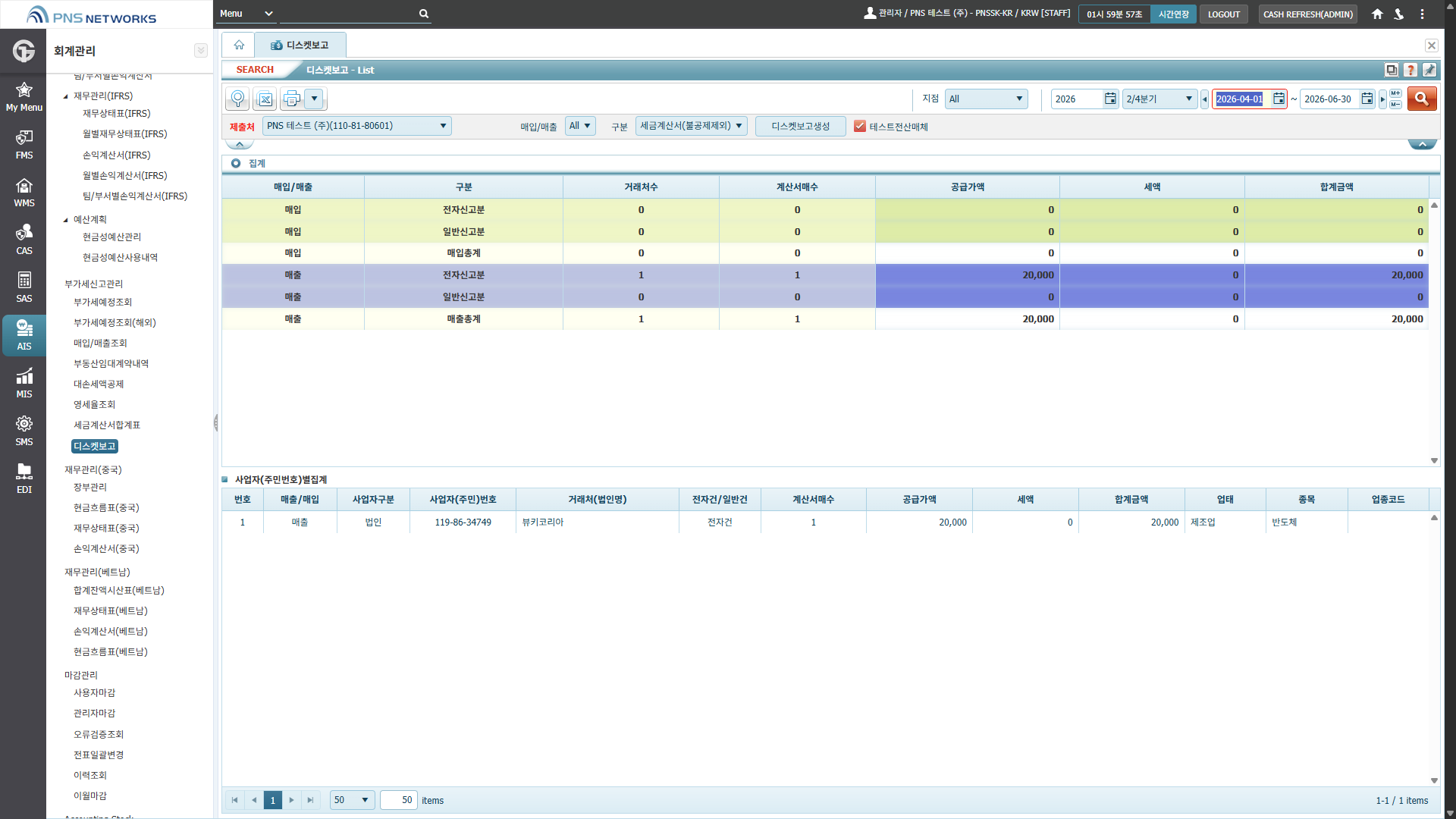Open the SAS calculator module

point(24,287)
